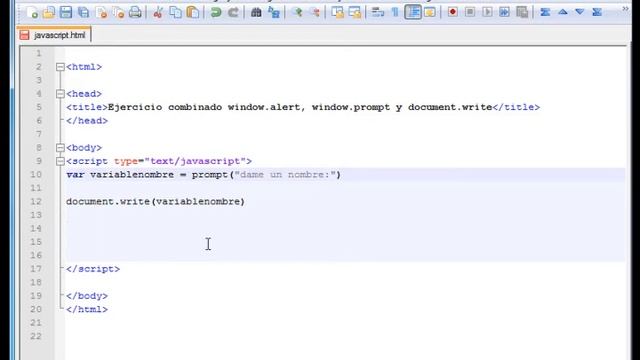Click the closing </script> tag
This screenshot has width=640, height=360.
pos(93,269)
